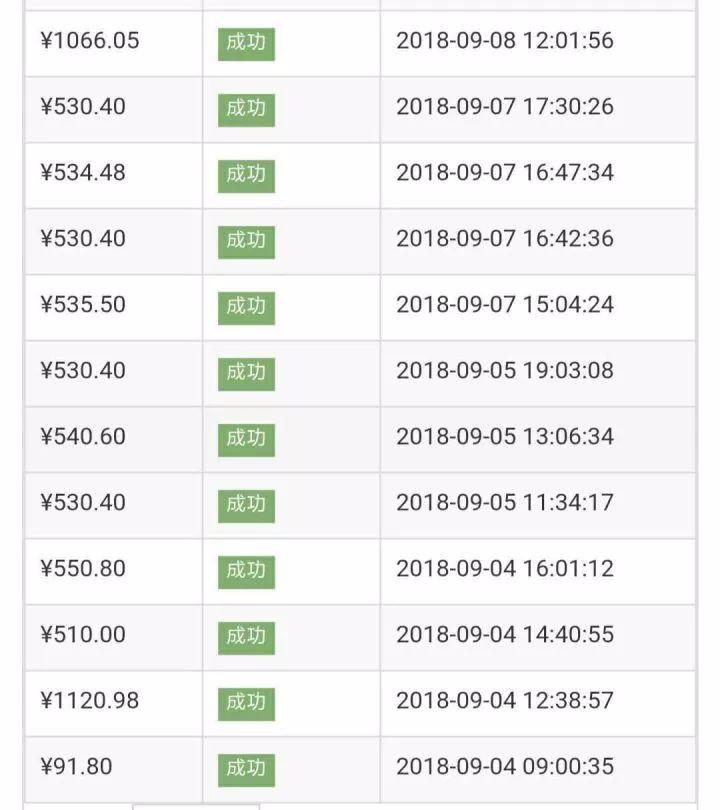Click the timestamp 2018-09-05 19:03:08
The height and width of the screenshot is (810, 720).
pos(505,370)
